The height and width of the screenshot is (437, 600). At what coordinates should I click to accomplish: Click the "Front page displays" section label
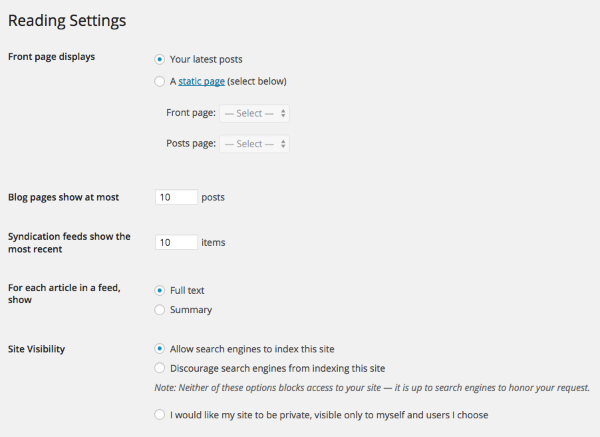(51, 57)
